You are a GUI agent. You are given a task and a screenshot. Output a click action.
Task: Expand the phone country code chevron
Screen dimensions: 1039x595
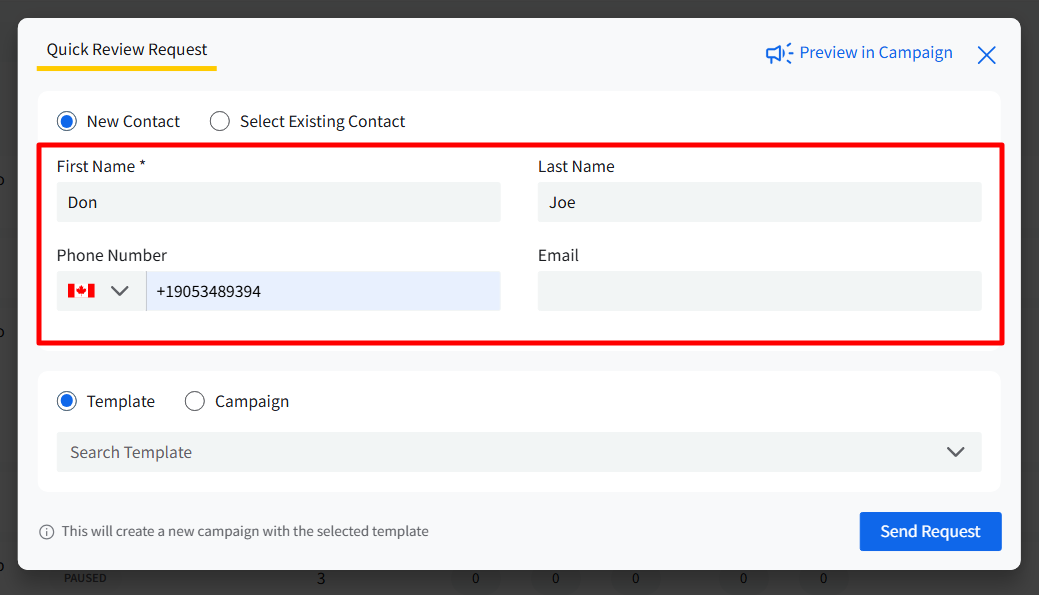tap(120, 291)
